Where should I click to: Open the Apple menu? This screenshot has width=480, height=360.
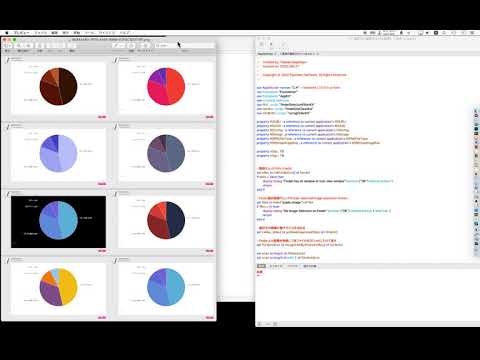tap(7, 33)
